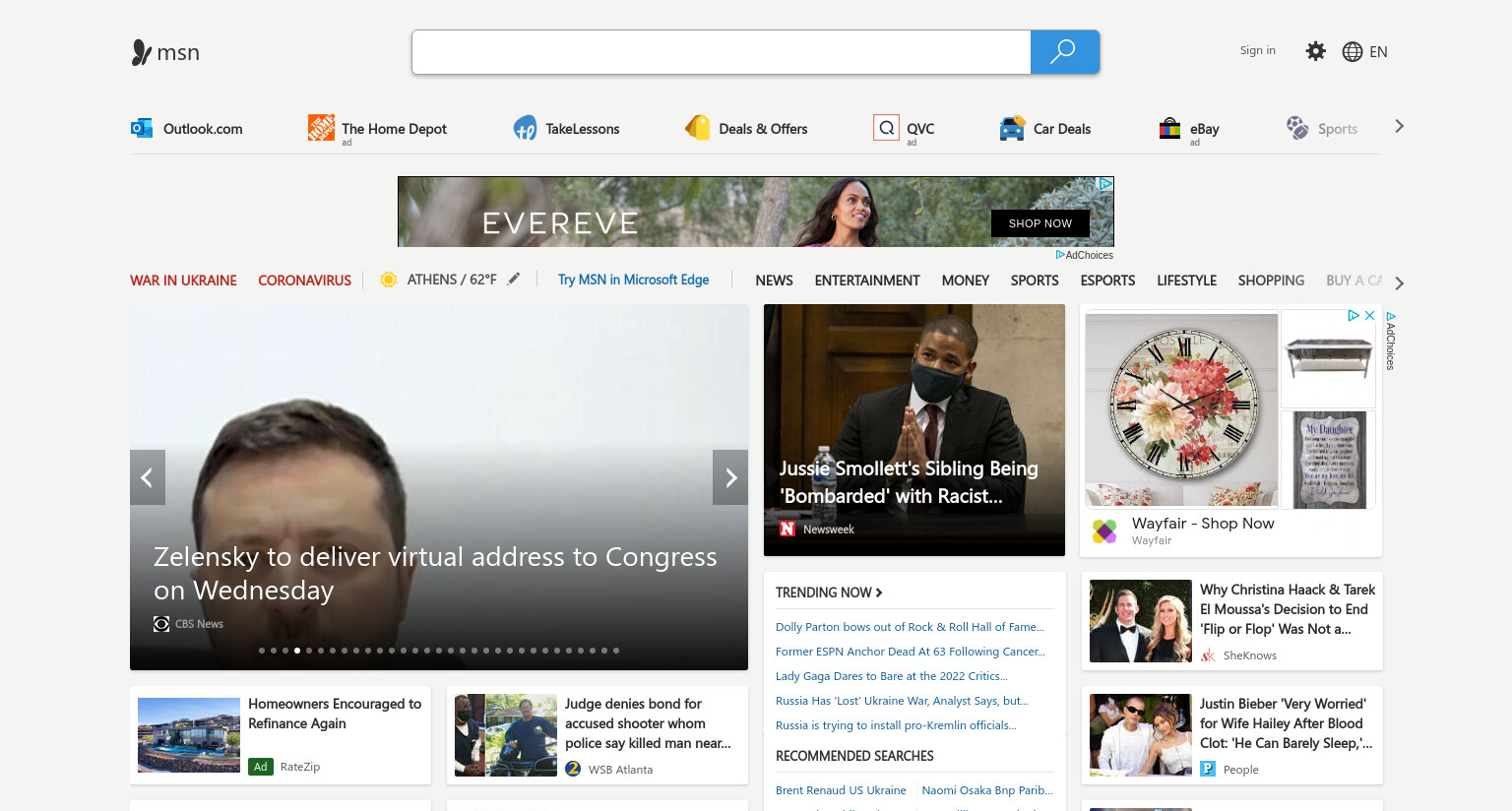
Task: Edit weather location with pencil icon
Action: (x=513, y=279)
